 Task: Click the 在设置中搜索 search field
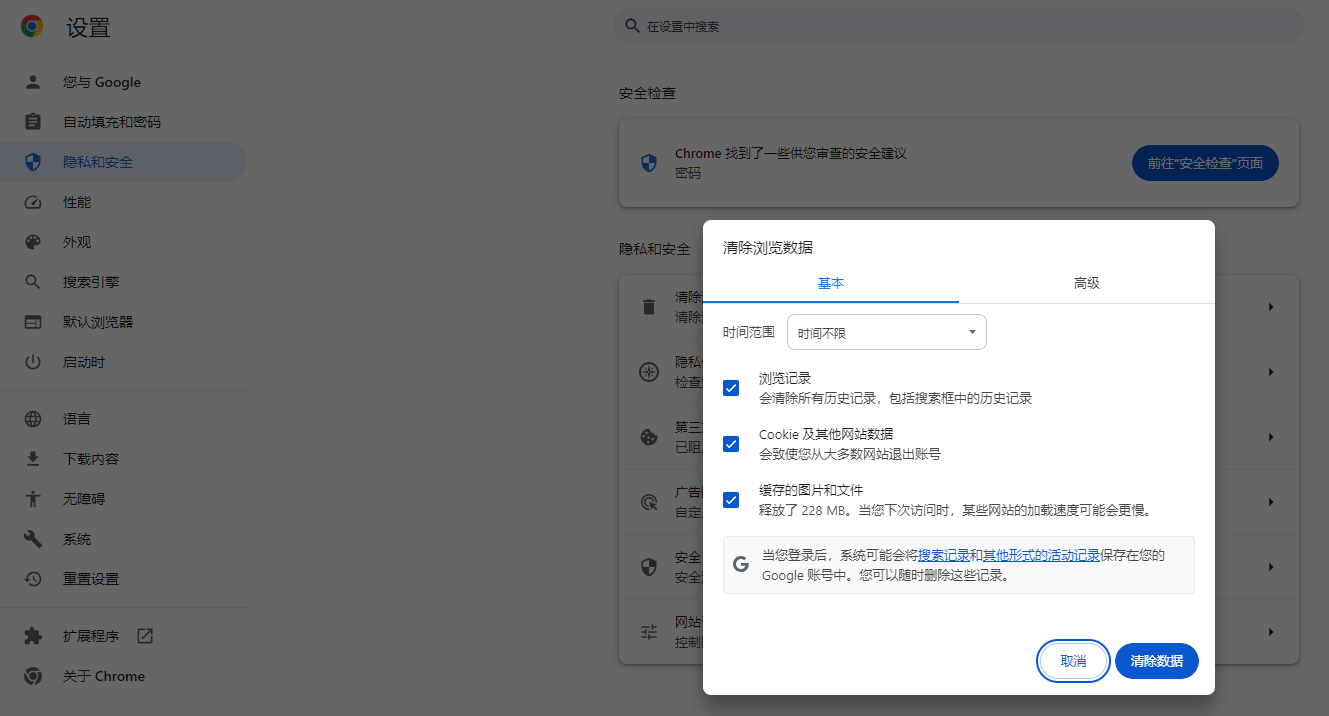coord(958,25)
